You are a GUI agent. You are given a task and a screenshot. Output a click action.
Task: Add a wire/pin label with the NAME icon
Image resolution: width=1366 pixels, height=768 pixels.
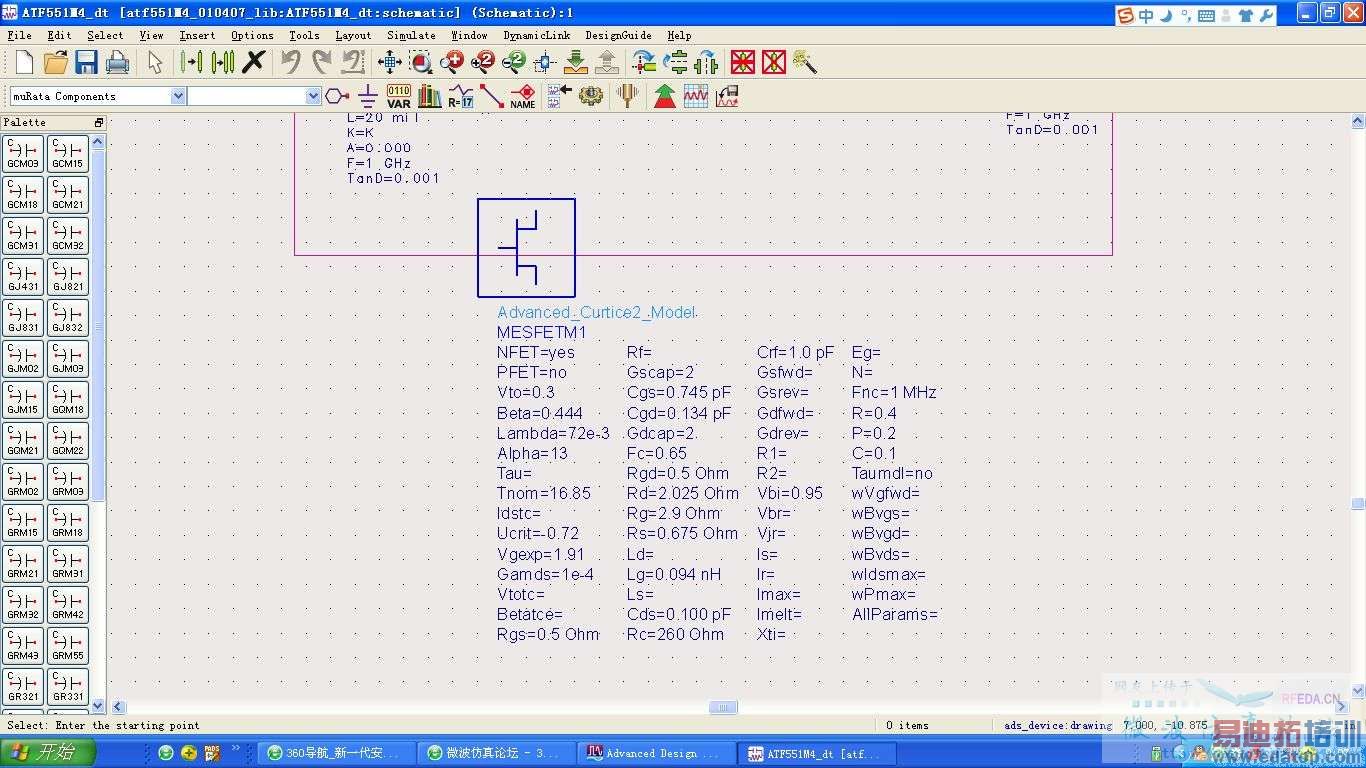coord(523,96)
